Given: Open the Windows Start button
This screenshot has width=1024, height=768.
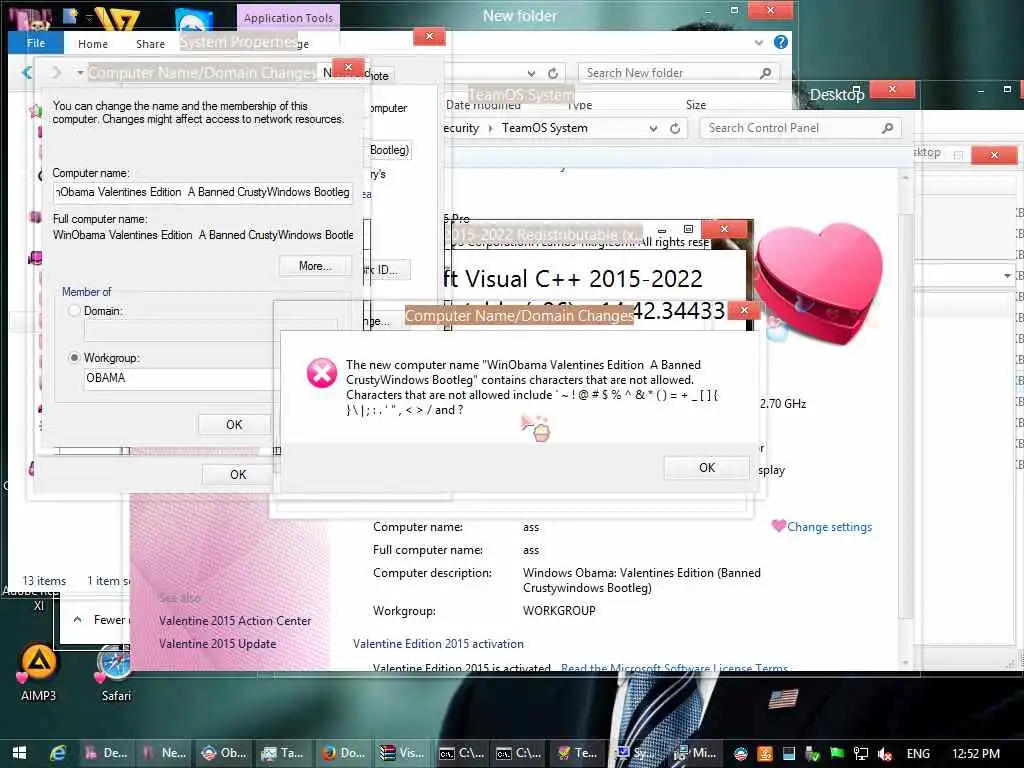Looking at the screenshot, I should 20,753.
